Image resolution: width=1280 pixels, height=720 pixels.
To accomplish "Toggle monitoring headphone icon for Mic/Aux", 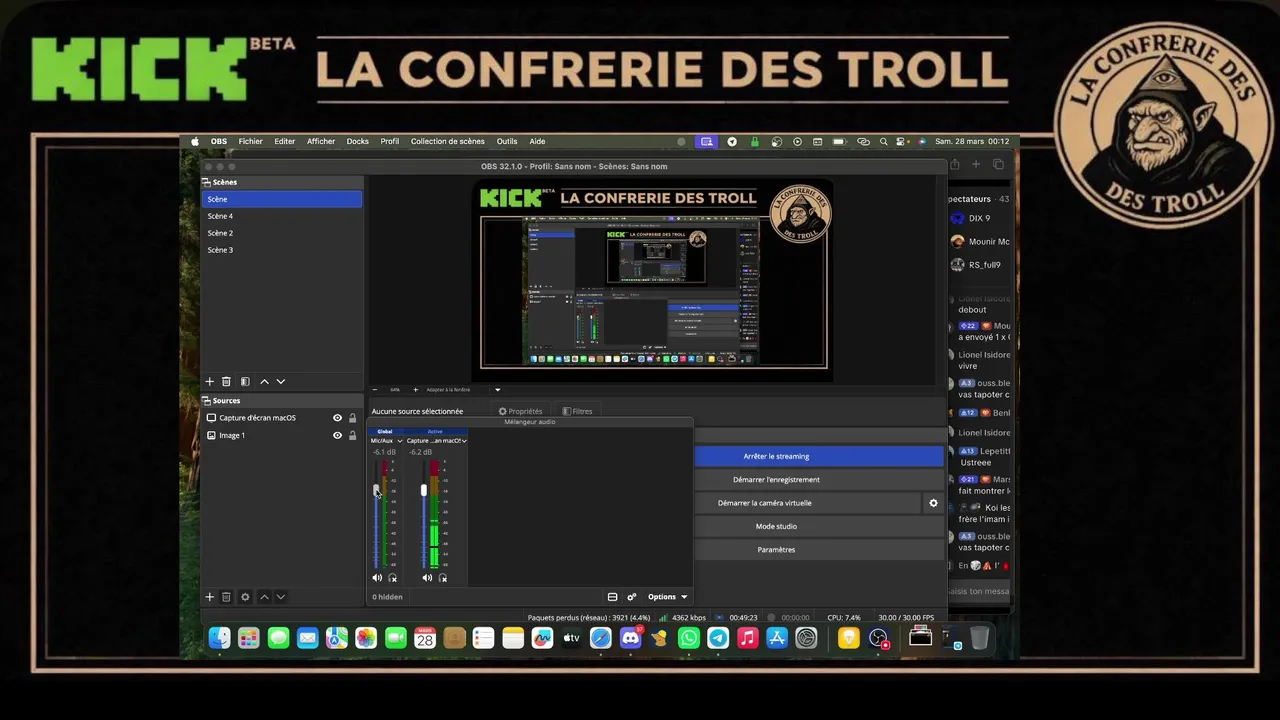I will pyautogui.click(x=392, y=578).
